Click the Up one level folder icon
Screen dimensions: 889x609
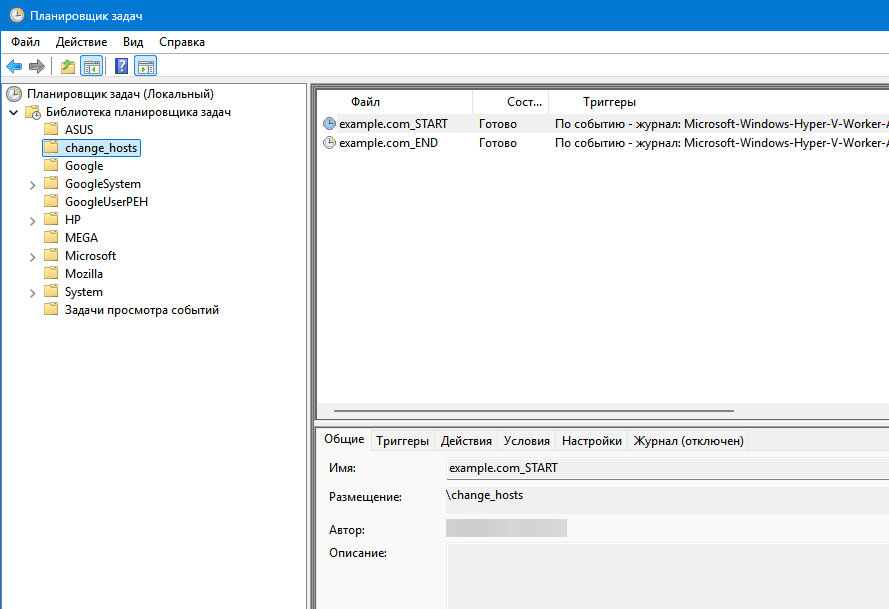(x=67, y=67)
